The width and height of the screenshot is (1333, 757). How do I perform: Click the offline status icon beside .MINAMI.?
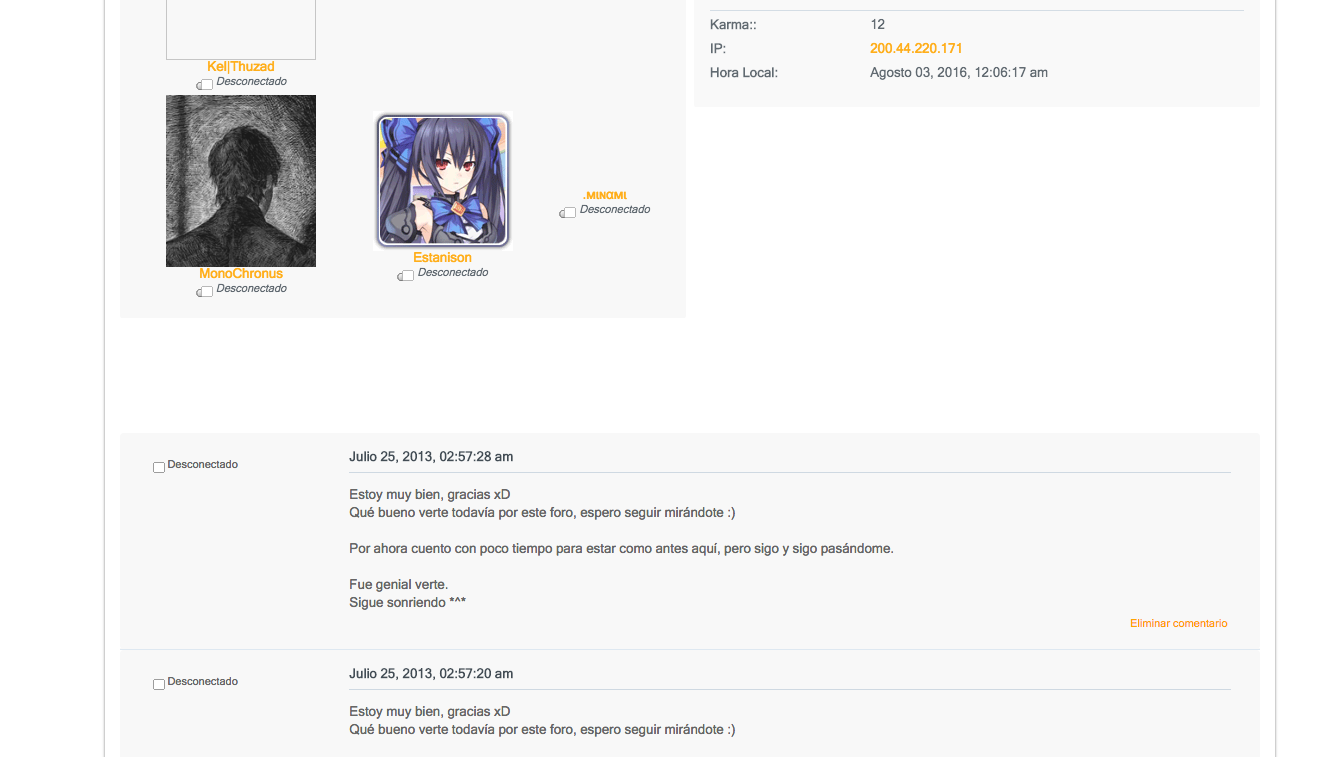568,213
